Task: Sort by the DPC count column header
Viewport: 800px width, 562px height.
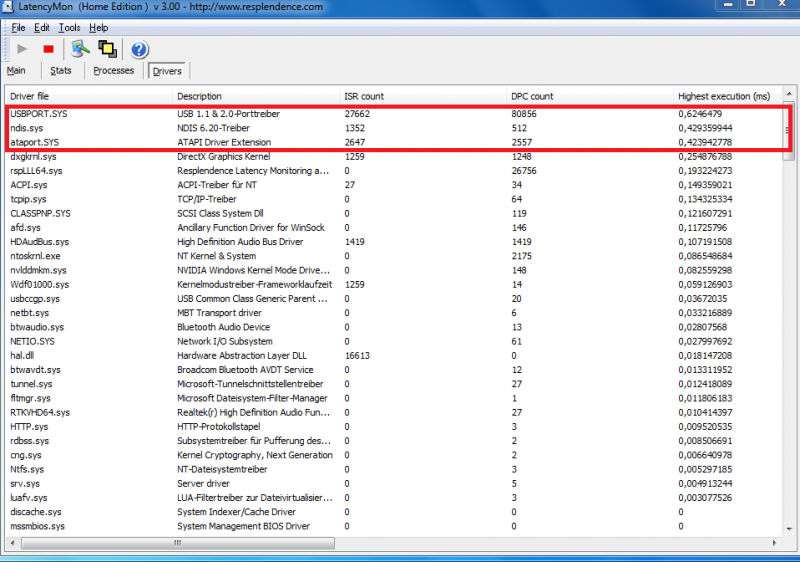Action: point(590,96)
